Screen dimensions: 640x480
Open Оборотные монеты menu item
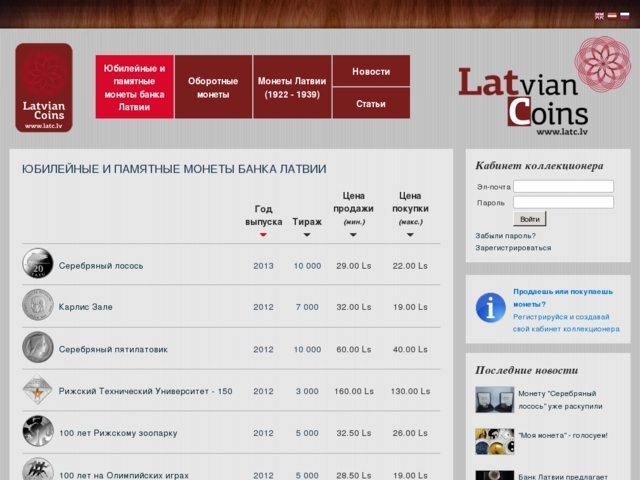213,87
